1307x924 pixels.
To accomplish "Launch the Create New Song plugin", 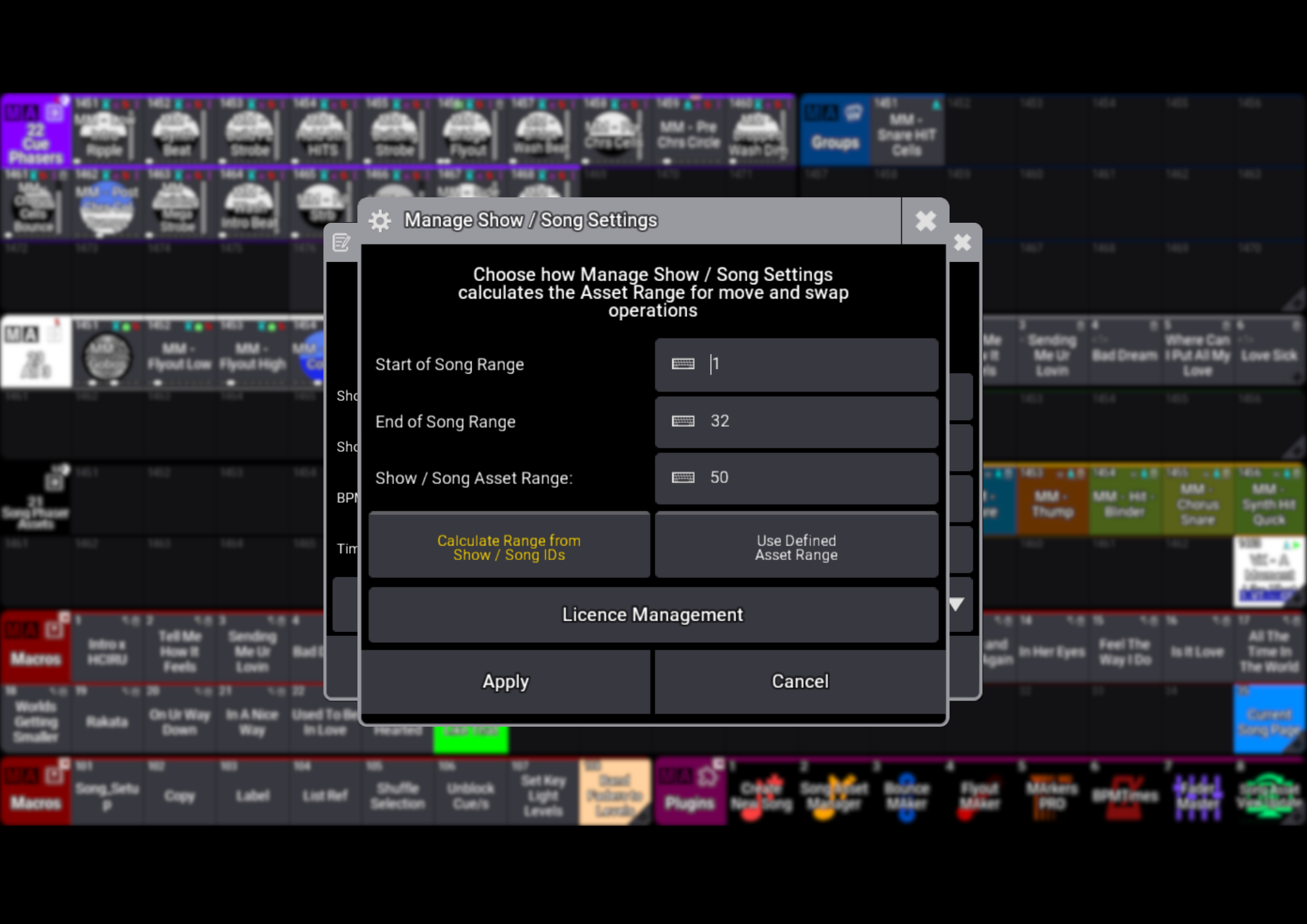I will 761,792.
